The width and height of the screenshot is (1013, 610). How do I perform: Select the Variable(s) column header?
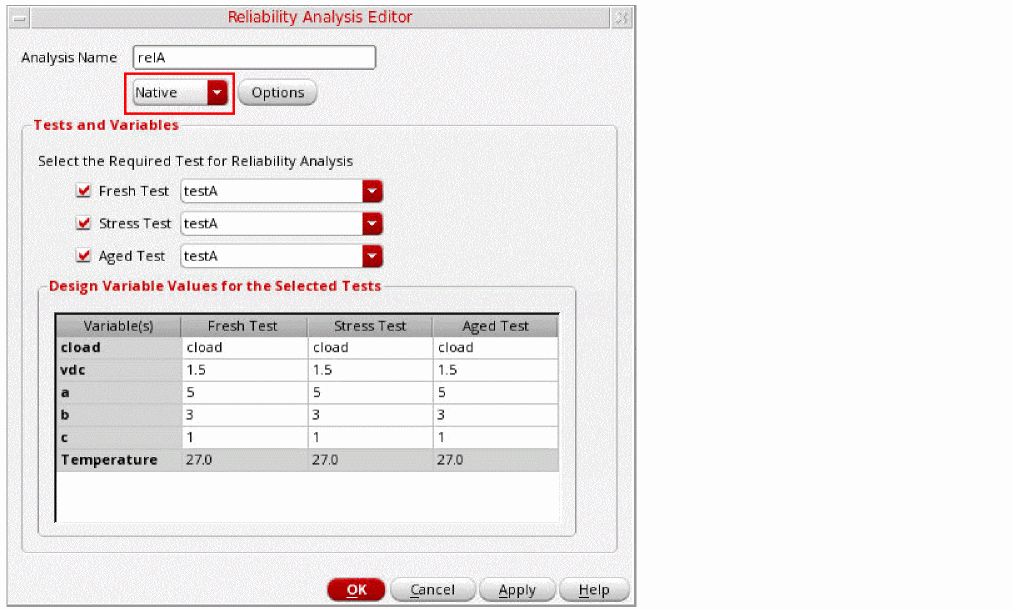click(x=118, y=326)
